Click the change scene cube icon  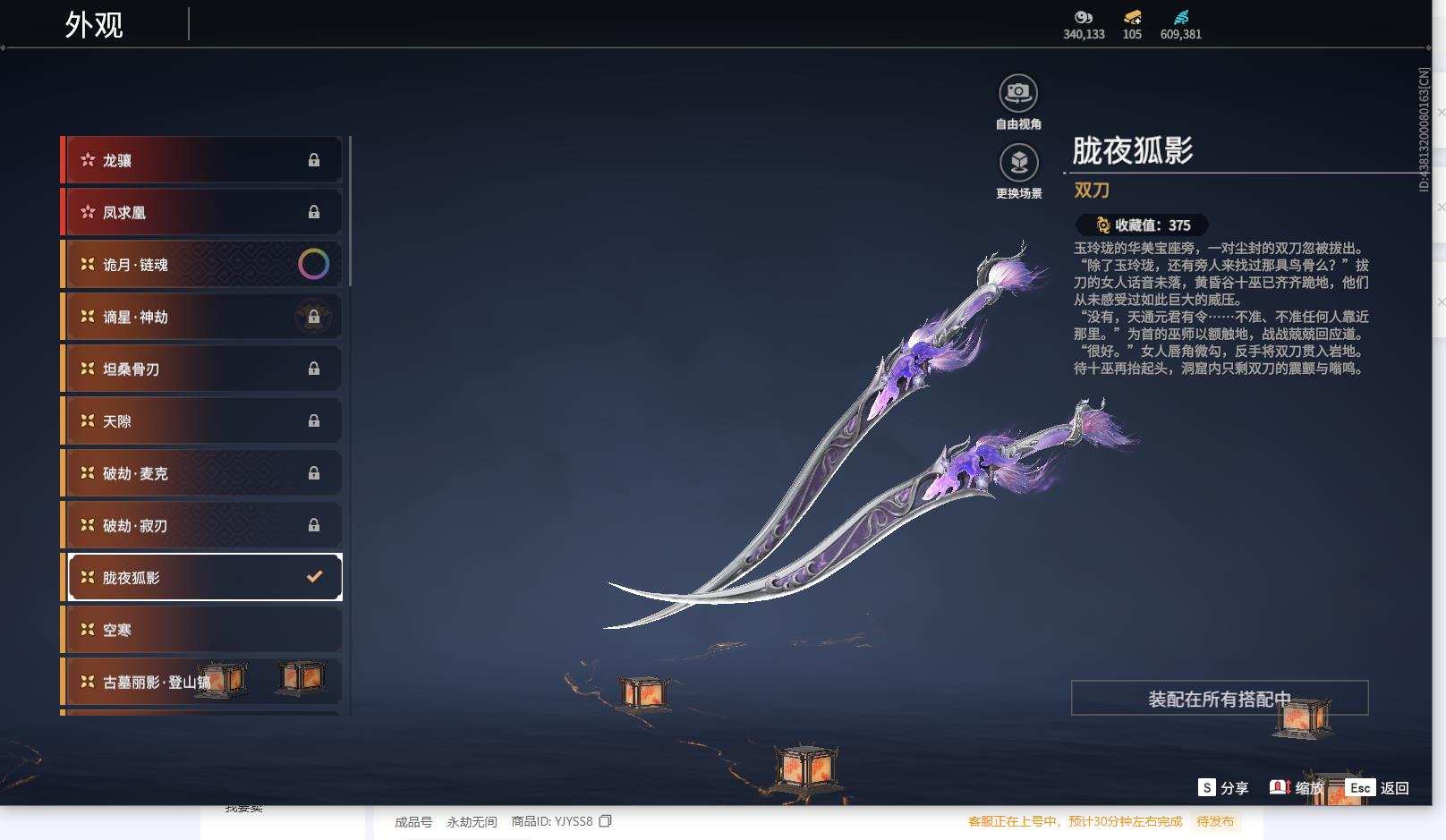click(1017, 162)
